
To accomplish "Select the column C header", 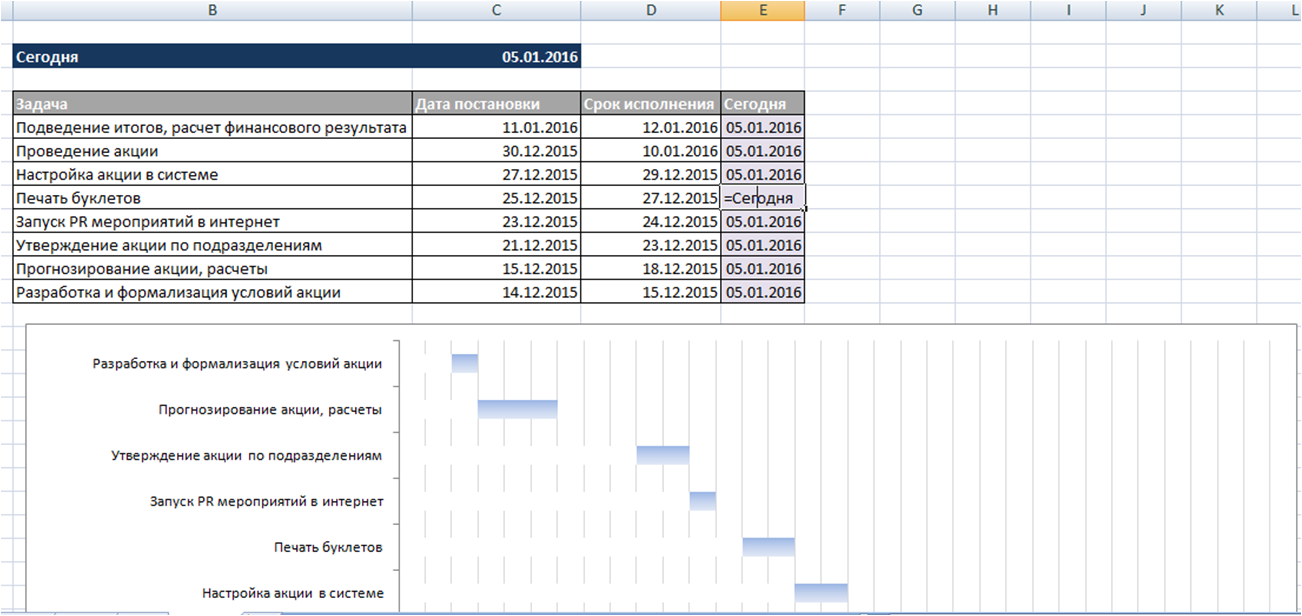I will point(496,10).
